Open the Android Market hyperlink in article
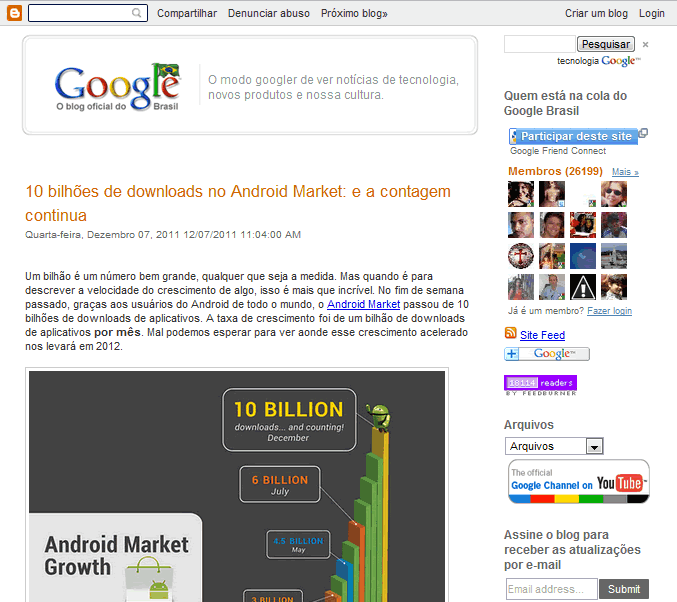 (x=363, y=303)
